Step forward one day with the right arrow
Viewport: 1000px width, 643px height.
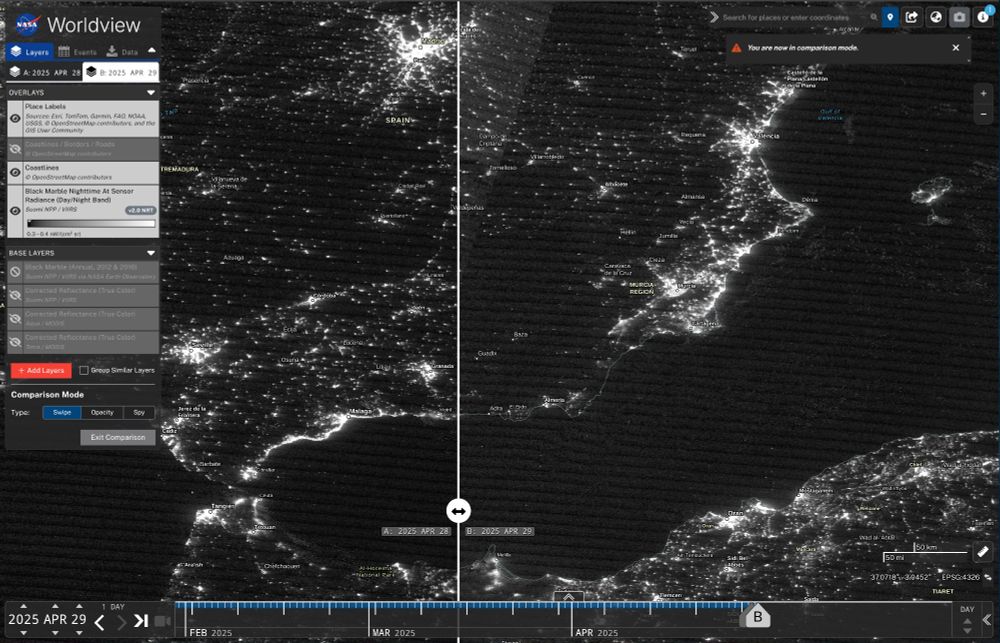coord(121,621)
